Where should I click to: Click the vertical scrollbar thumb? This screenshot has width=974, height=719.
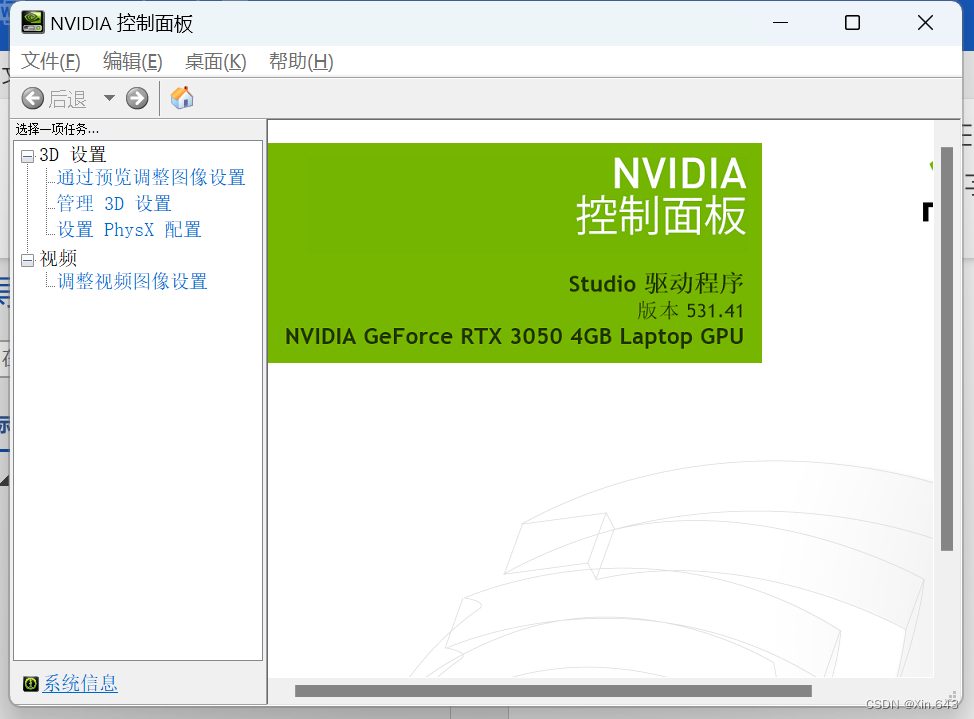[947, 349]
